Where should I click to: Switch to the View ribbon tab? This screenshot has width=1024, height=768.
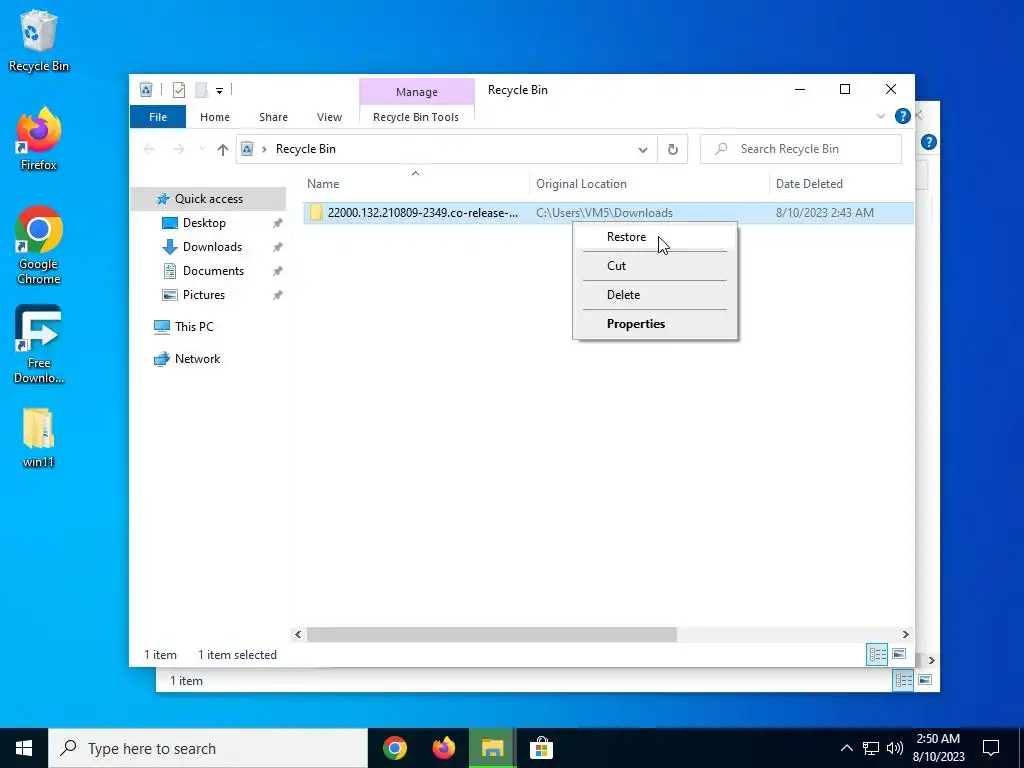[329, 117]
